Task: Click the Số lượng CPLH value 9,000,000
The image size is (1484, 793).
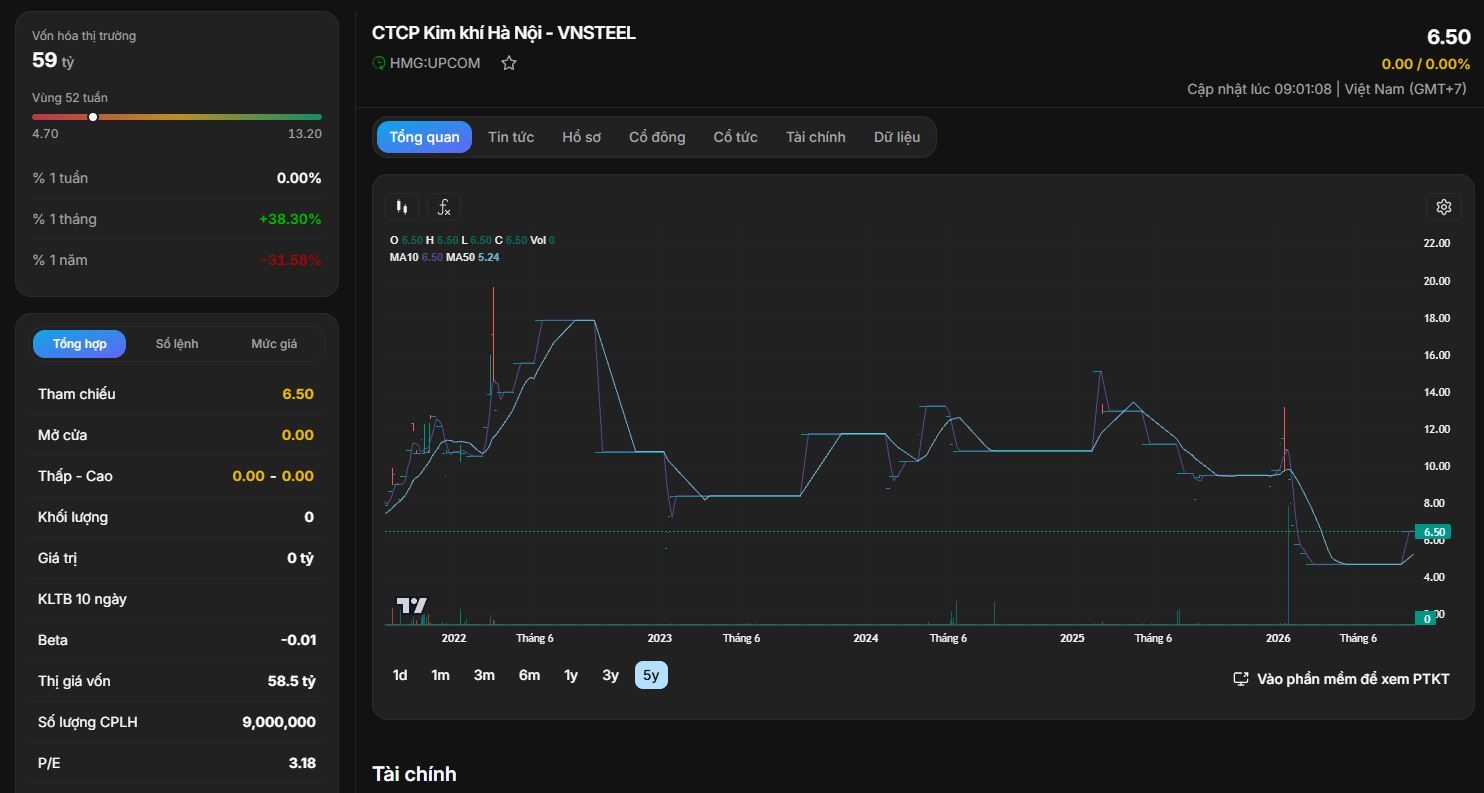Action: [279, 722]
